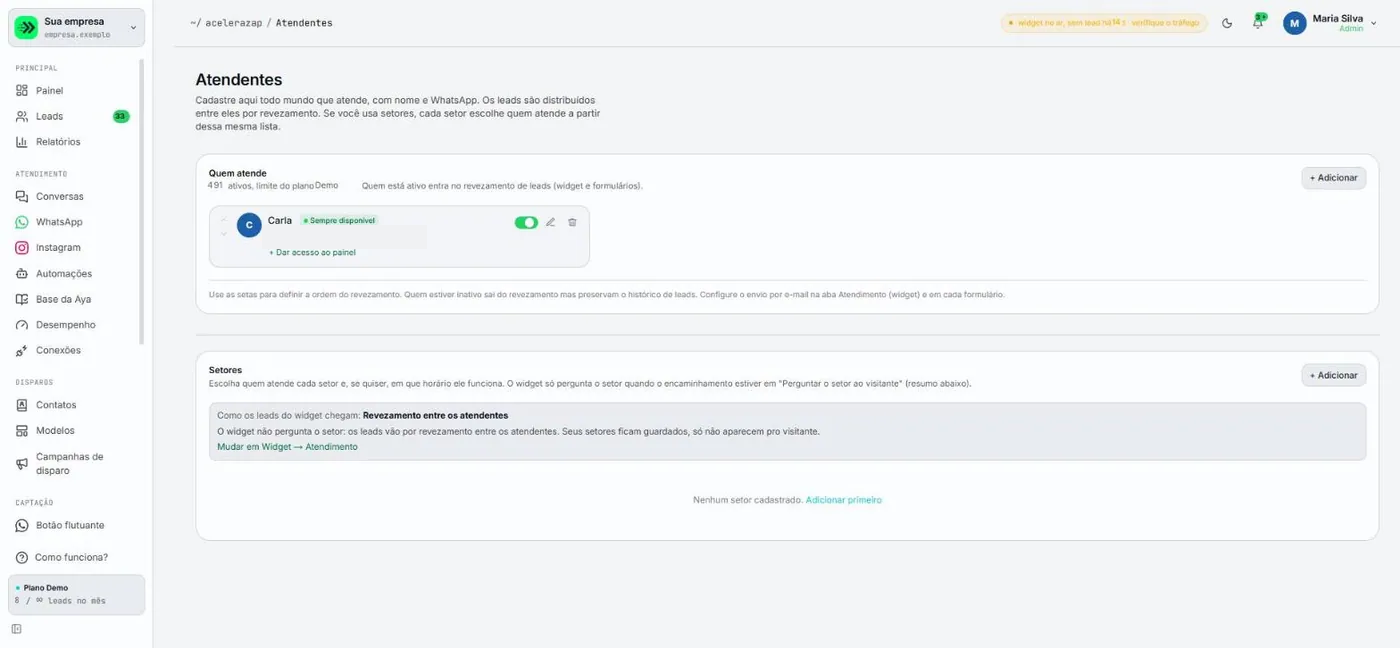
Task: Delete attendant Carla with trash icon
Action: [572, 222]
